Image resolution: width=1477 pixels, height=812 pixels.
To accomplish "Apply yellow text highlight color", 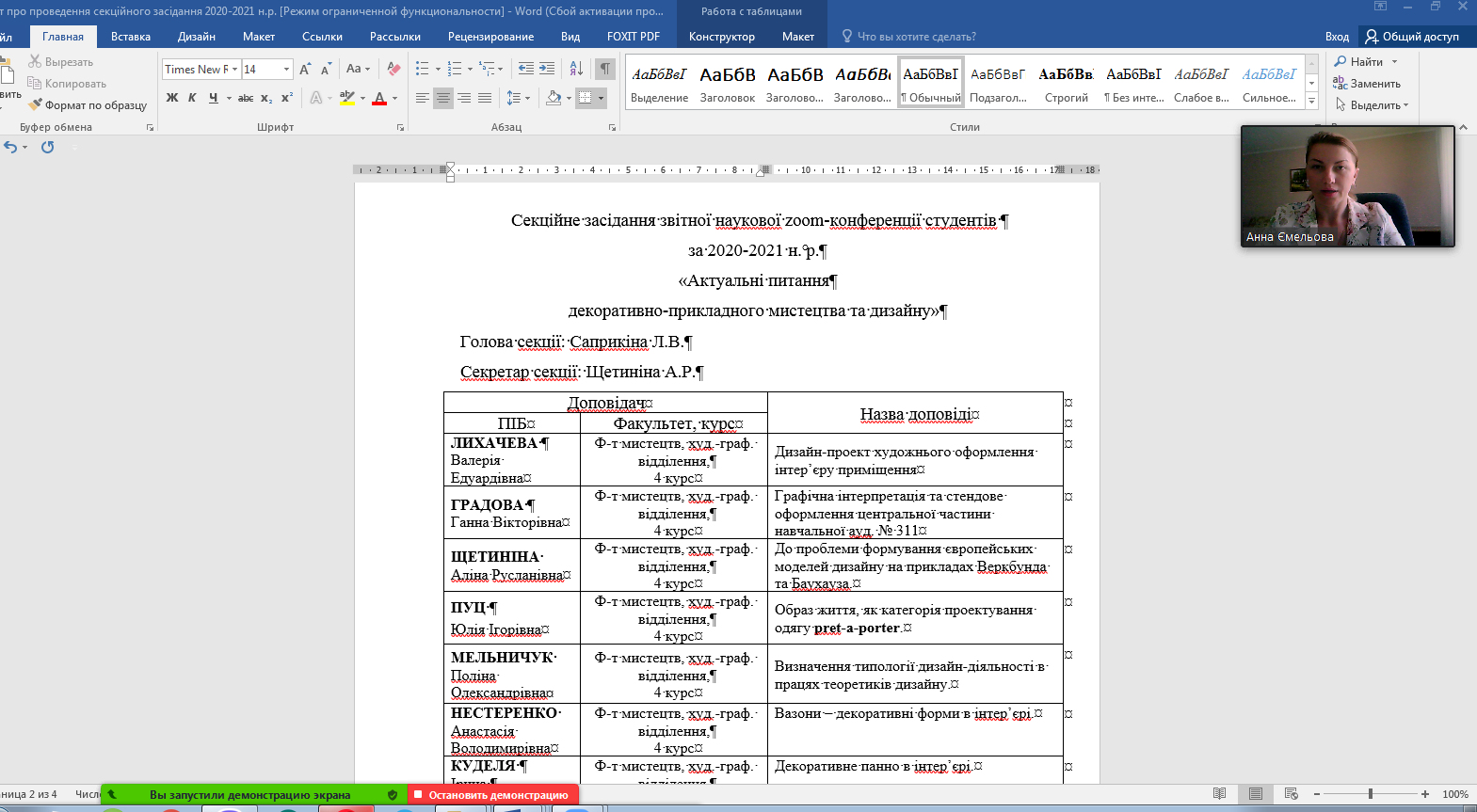I will pos(347,97).
